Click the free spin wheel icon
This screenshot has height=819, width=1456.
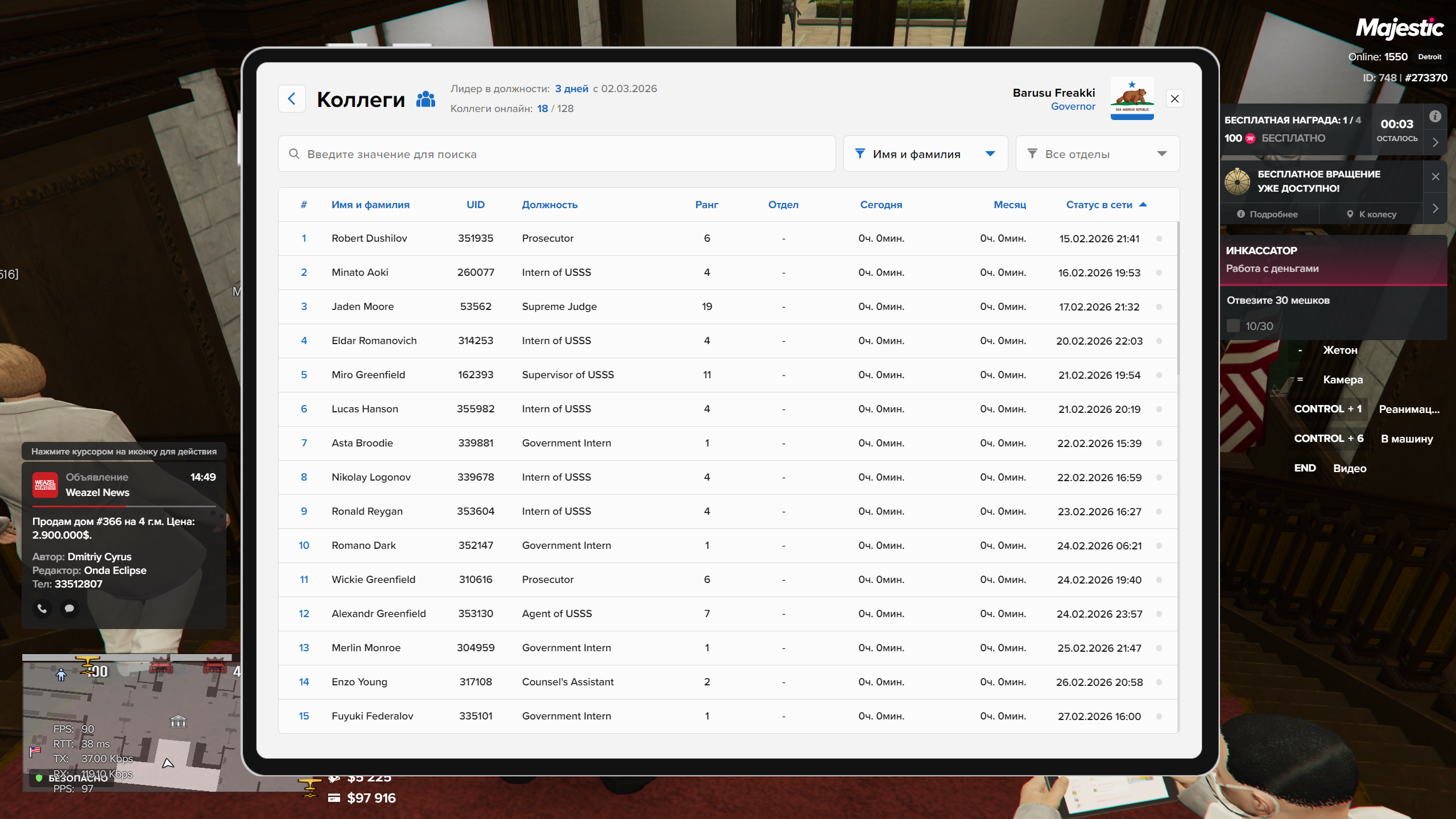[x=1238, y=181]
